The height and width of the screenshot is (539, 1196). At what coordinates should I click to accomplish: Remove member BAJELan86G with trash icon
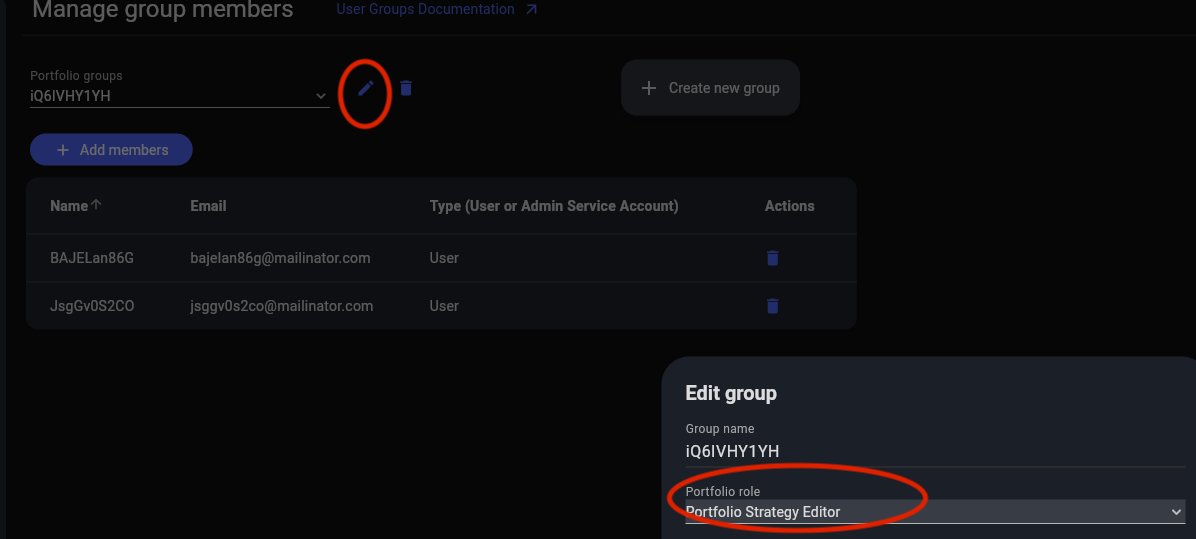pyautogui.click(x=773, y=258)
